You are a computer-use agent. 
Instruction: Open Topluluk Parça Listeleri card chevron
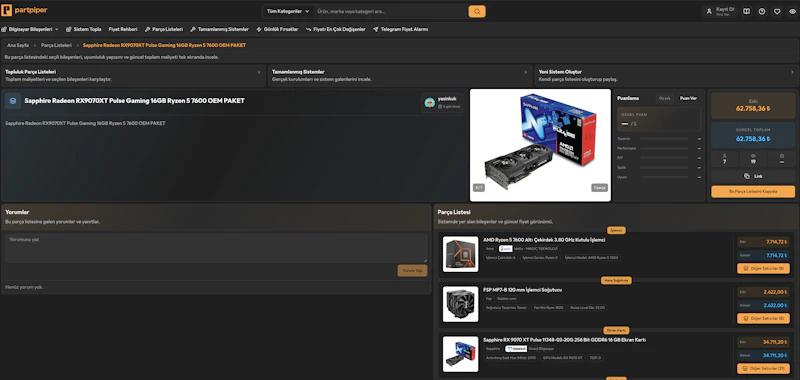(259, 72)
